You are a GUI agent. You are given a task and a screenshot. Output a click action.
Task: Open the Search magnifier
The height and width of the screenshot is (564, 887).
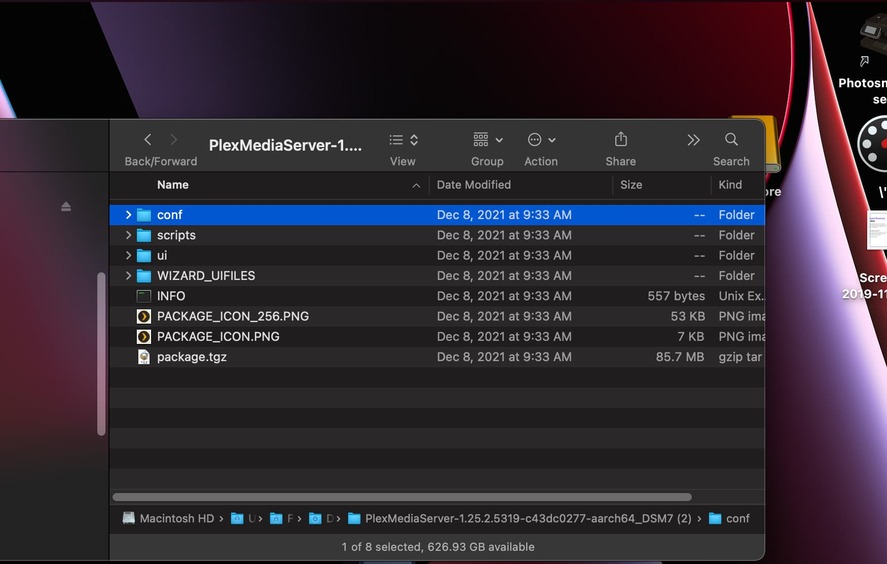pyautogui.click(x=731, y=139)
